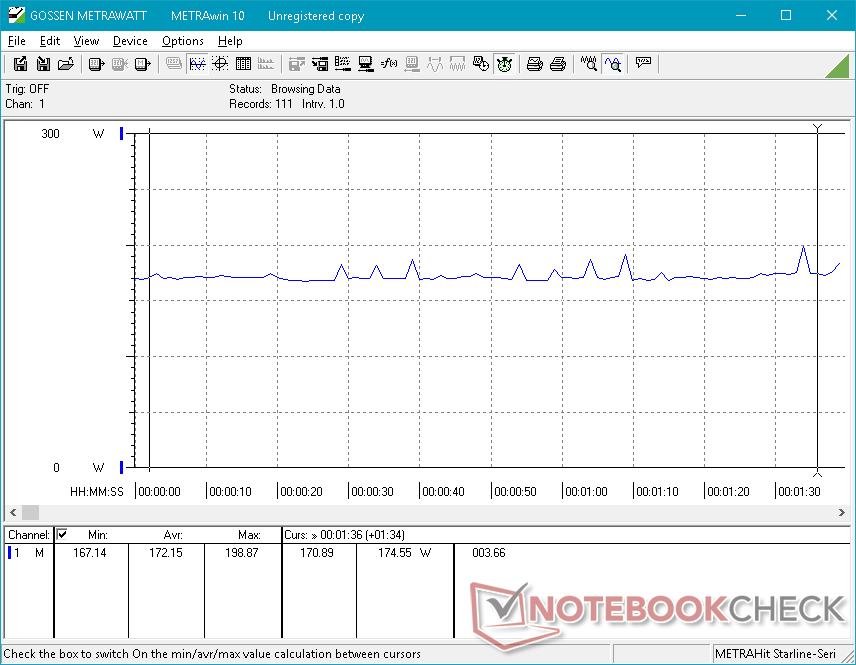Viewport: 856px width, 665px height.
Task: Click the first save disk toolbar icon
Action: tap(20, 64)
